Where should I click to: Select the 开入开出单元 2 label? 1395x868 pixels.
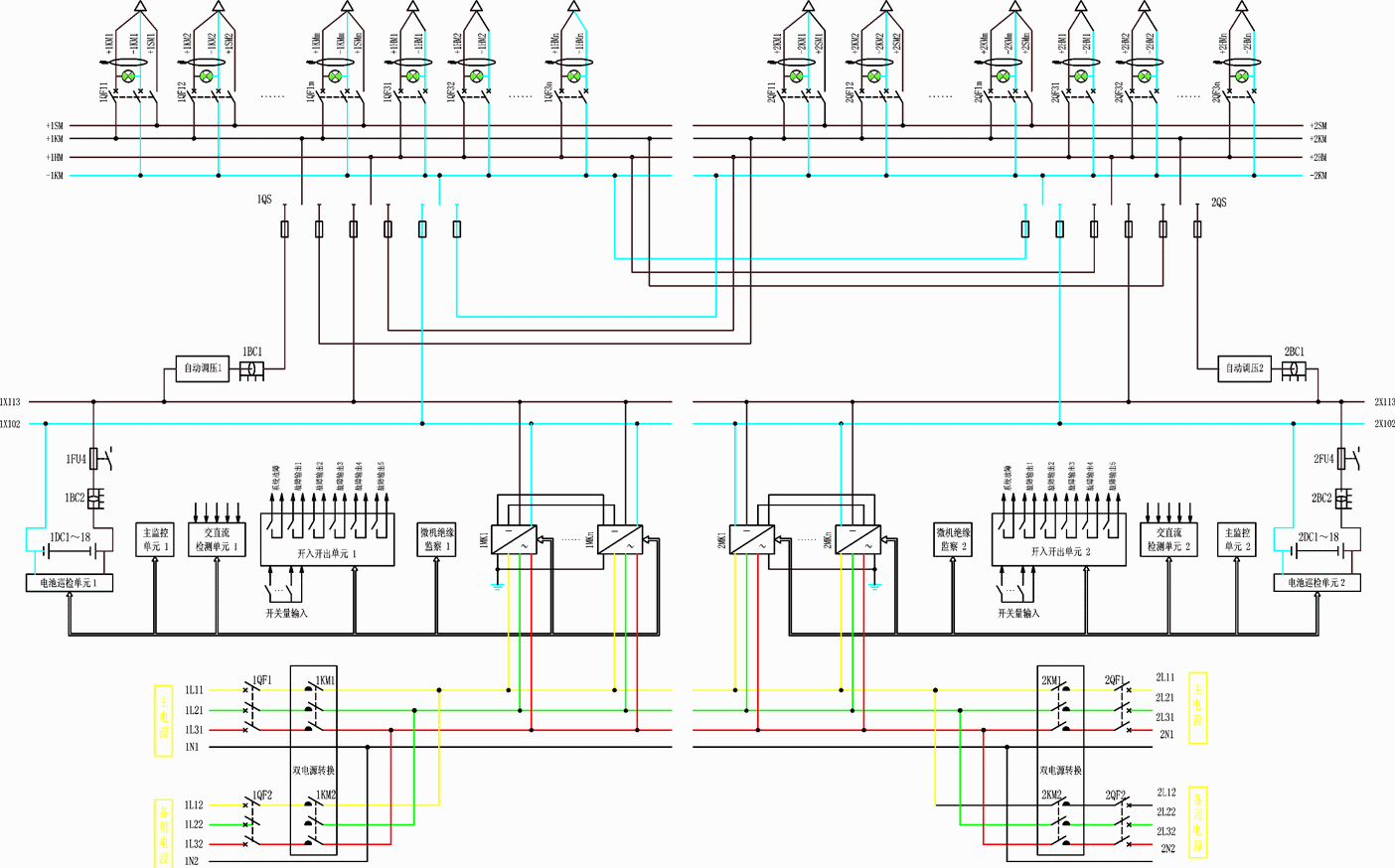[1060, 551]
